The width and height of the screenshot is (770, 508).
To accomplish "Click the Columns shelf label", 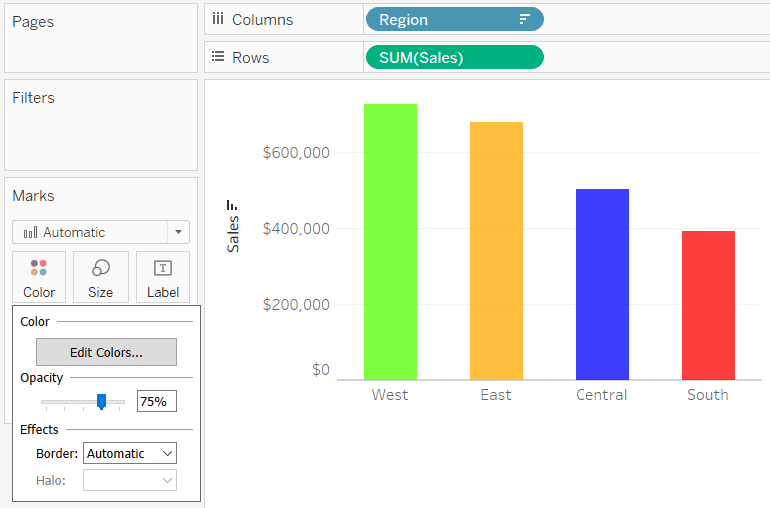I will [263, 20].
